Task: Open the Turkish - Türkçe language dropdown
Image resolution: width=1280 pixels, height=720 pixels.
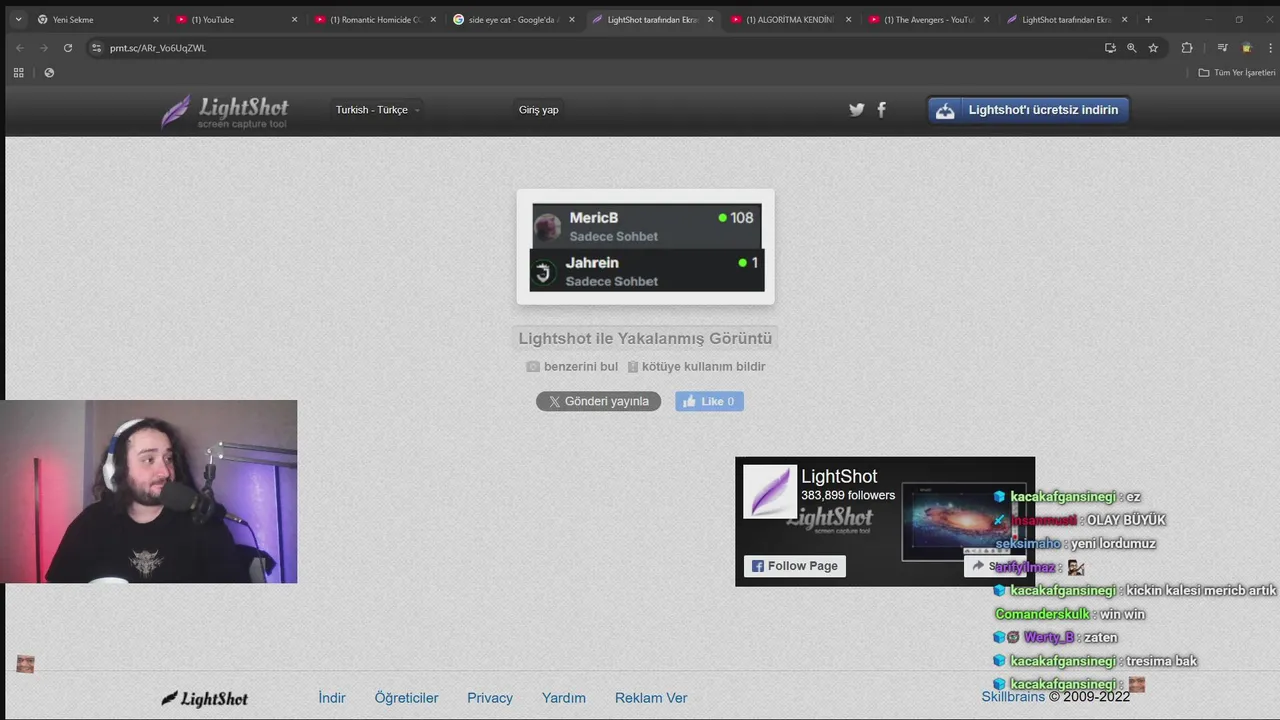Action: point(377,110)
